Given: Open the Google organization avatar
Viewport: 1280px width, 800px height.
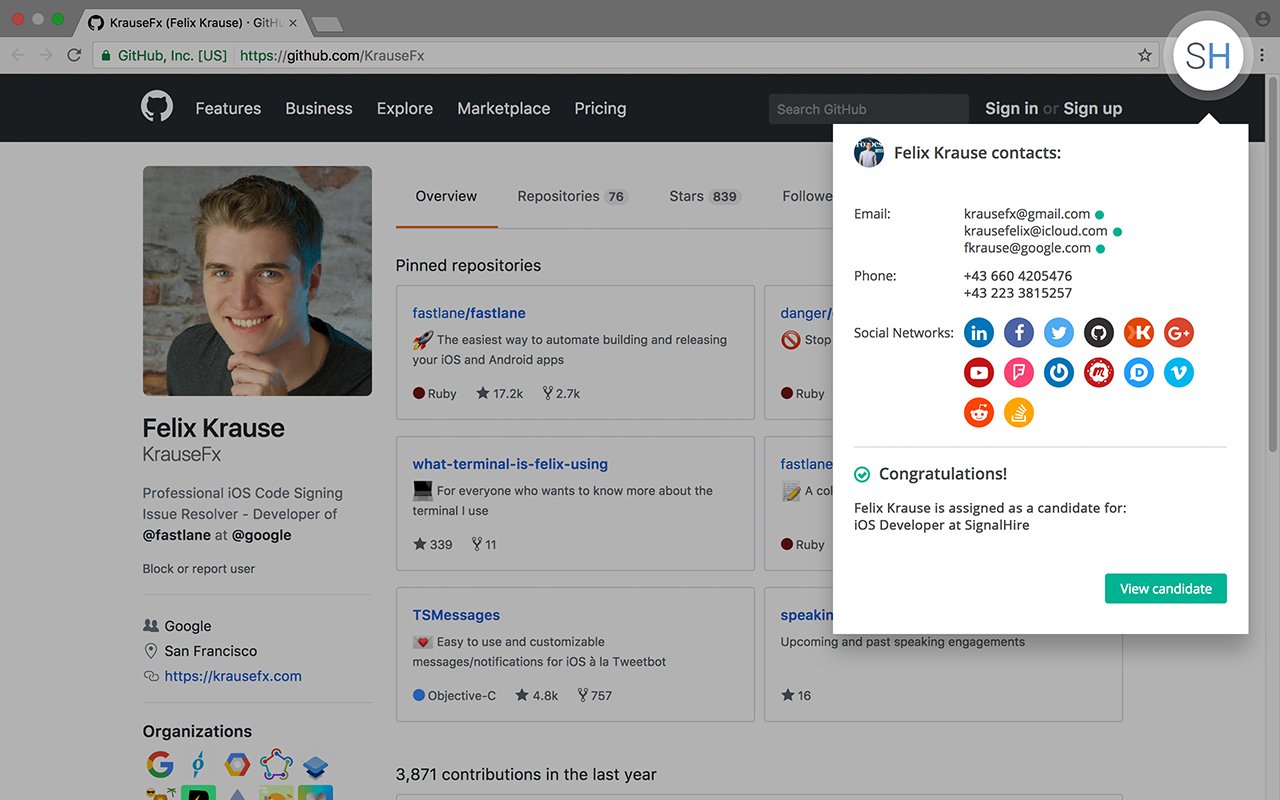Looking at the screenshot, I should point(160,765).
